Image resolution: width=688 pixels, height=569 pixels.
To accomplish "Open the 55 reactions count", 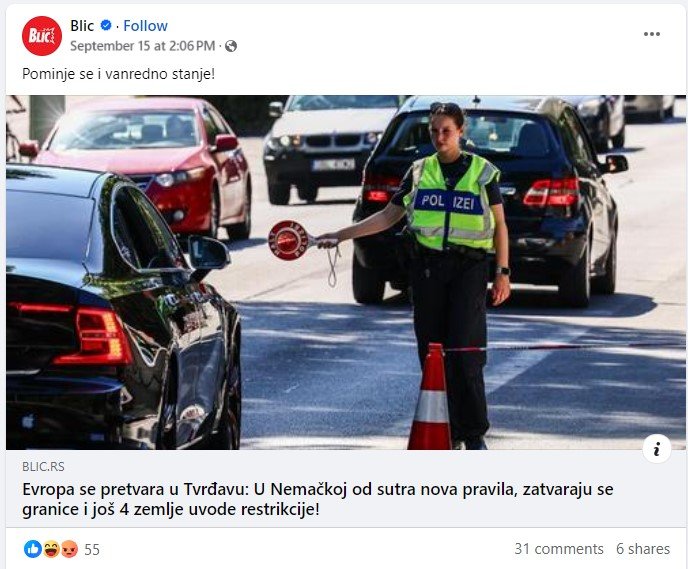I will pyautogui.click(x=92, y=549).
